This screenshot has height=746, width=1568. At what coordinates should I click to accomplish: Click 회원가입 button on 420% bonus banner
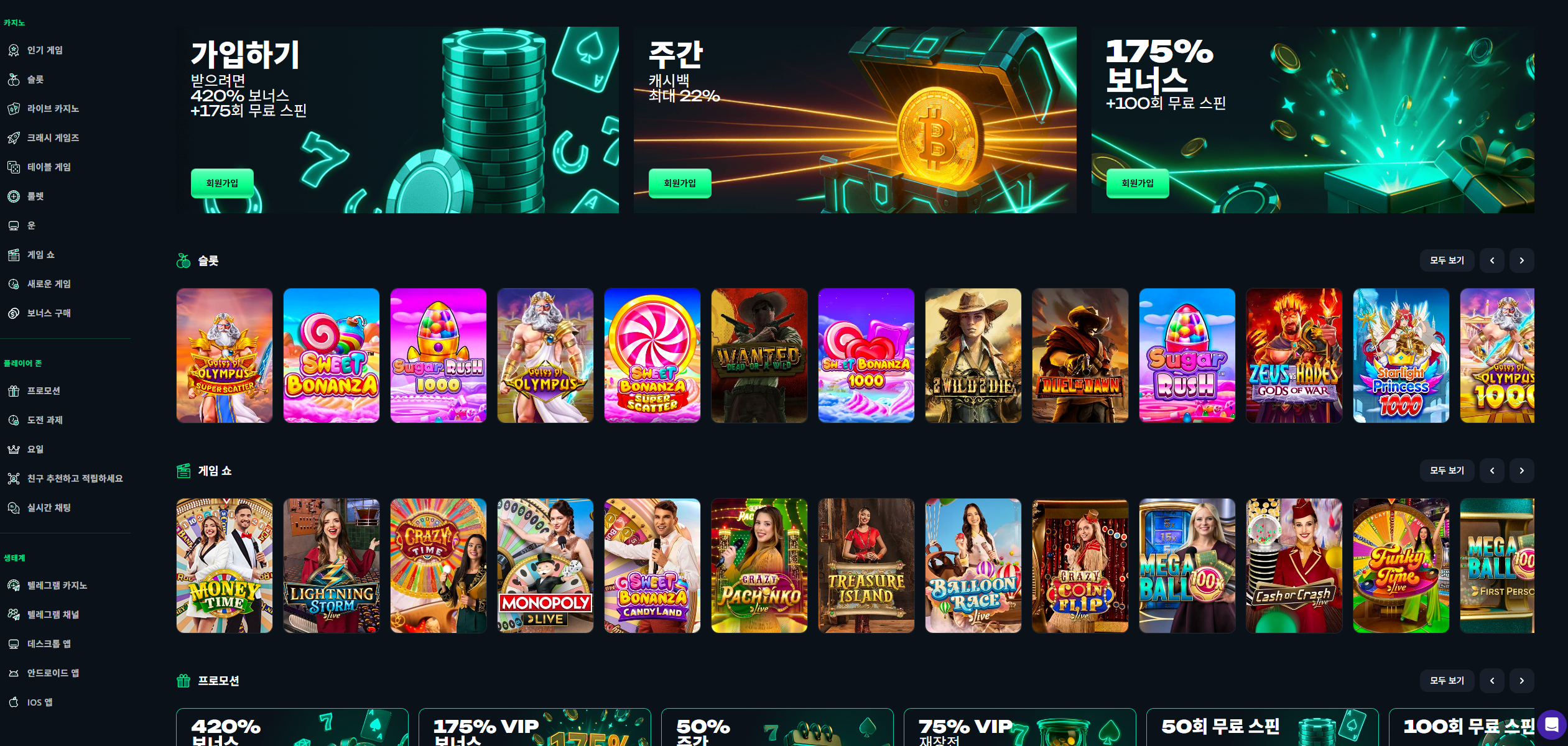pyautogui.click(x=222, y=183)
